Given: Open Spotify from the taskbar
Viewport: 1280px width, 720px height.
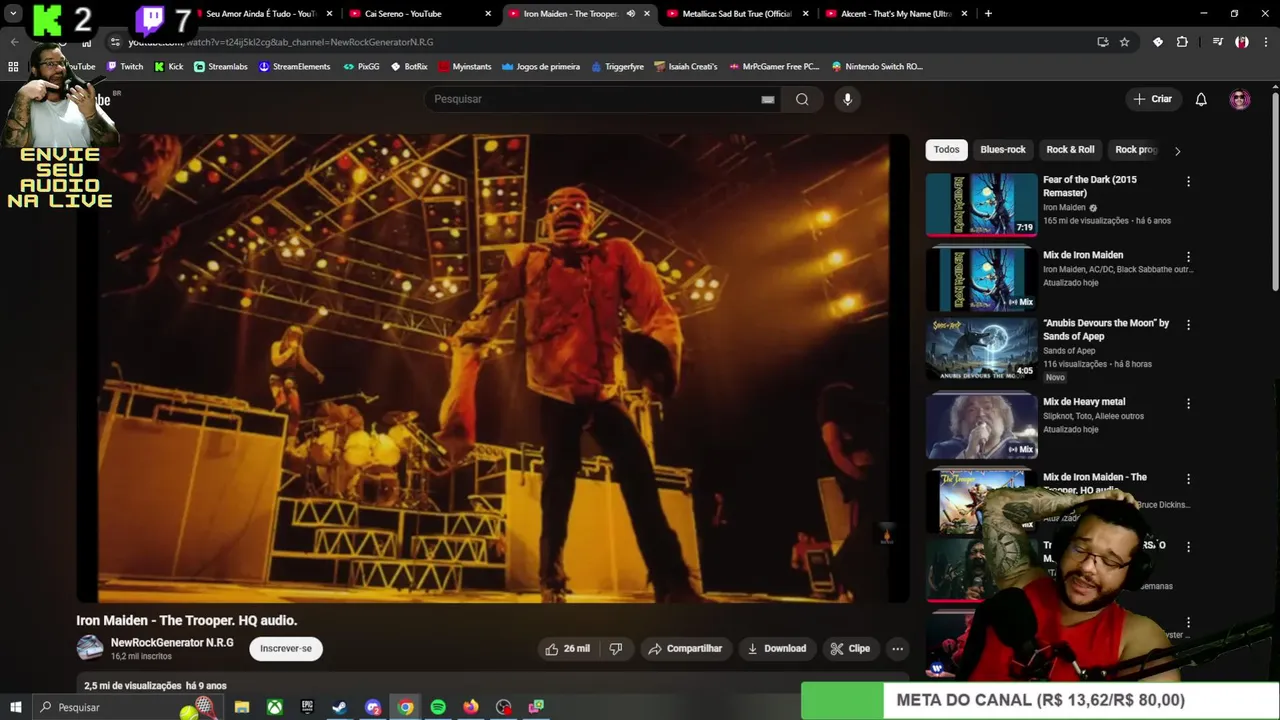Looking at the screenshot, I should tap(438, 707).
